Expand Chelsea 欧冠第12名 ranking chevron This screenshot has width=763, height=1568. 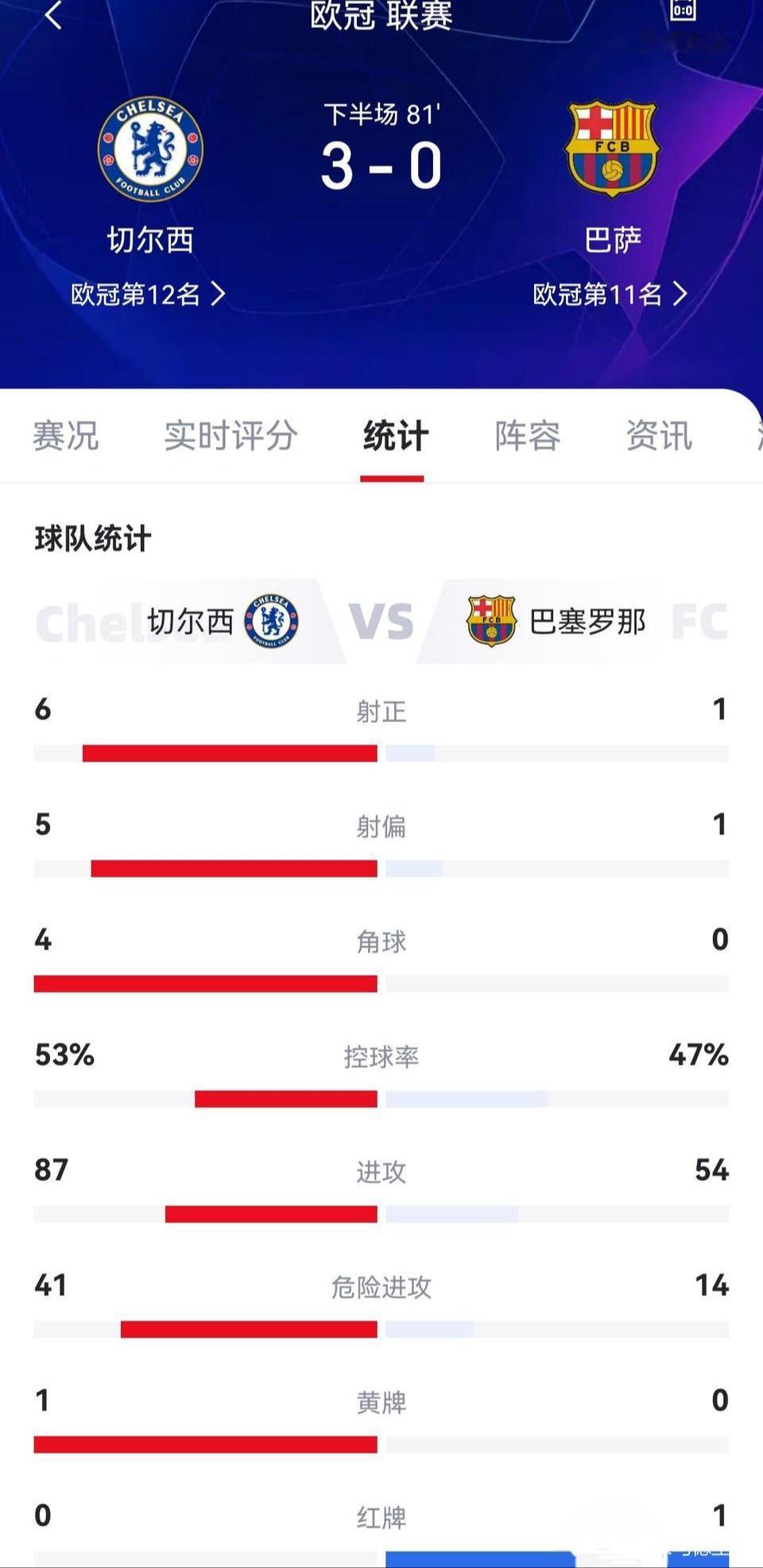tap(218, 294)
